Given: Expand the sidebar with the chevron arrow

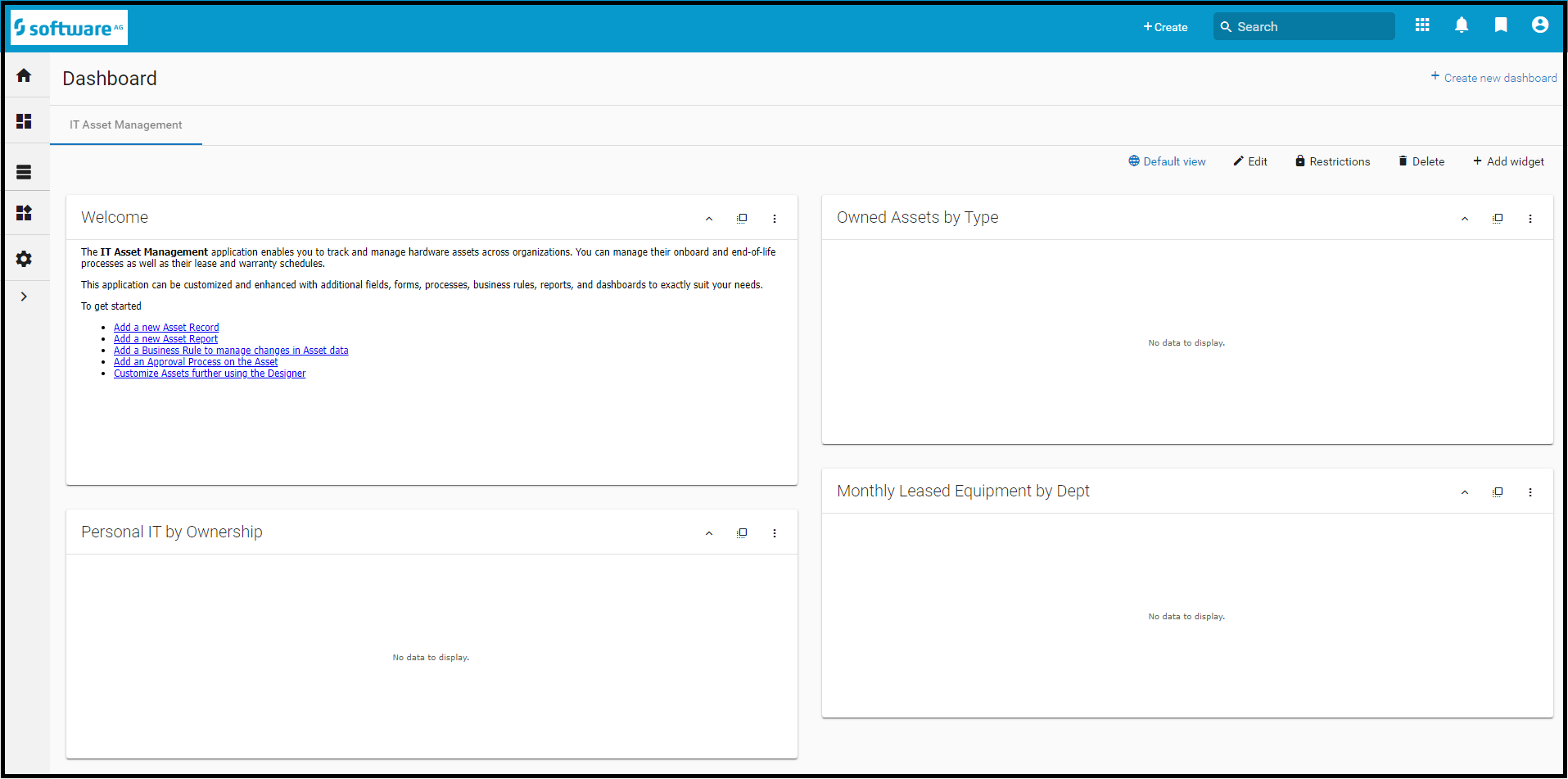Looking at the screenshot, I should 24,297.
